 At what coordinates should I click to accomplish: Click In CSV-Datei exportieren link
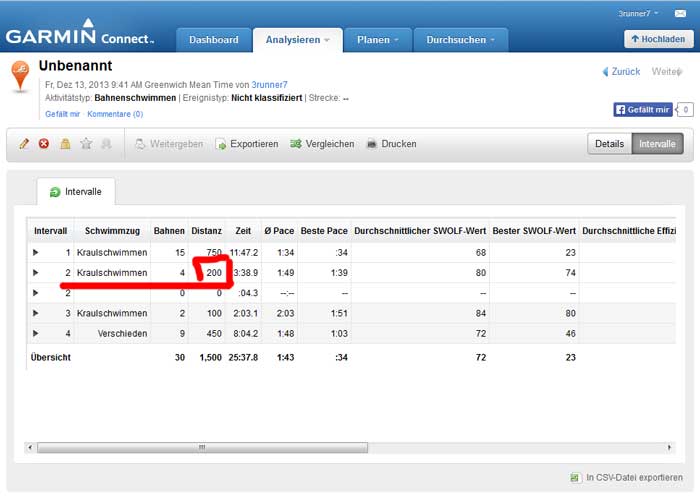pyautogui.click(x=634, y=478)
